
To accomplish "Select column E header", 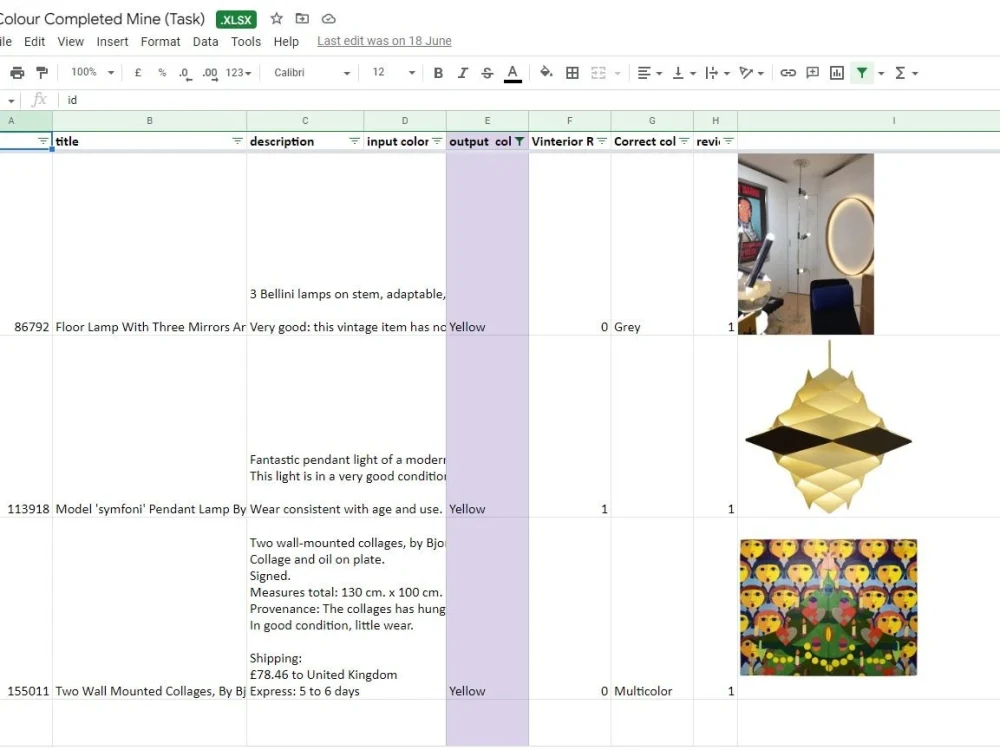I will (x=487, y=121).
